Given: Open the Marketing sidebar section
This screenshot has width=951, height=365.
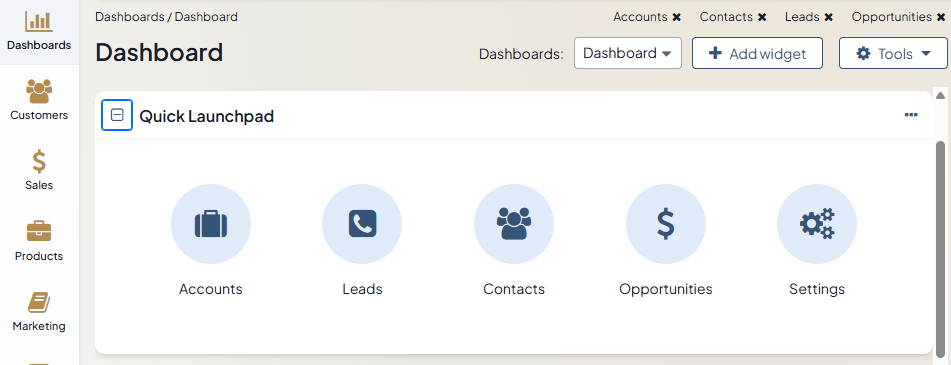Looking at the screenshot, I should pos(39,311).
